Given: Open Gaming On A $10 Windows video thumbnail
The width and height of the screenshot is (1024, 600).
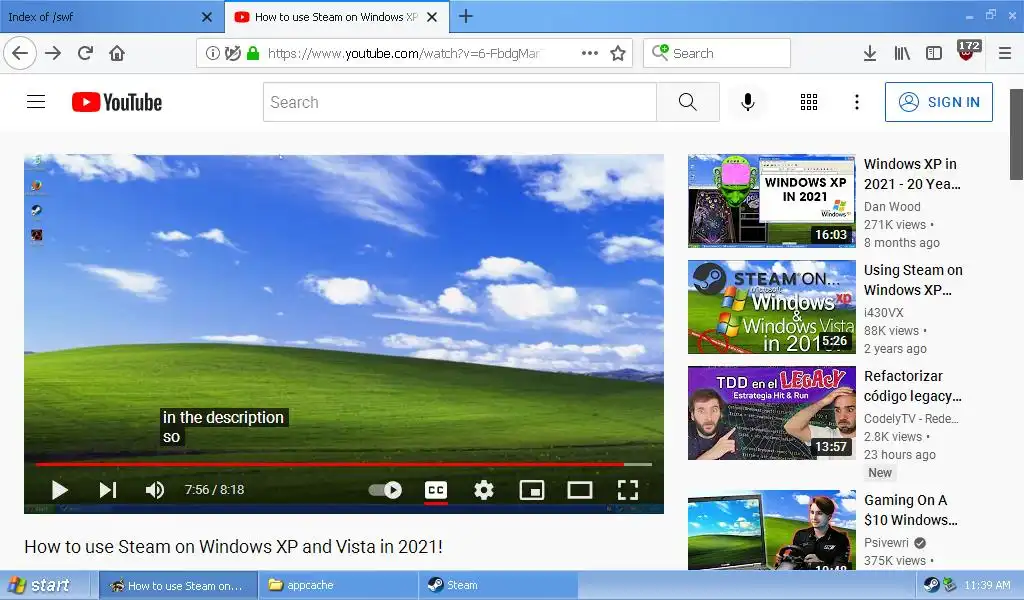Looking at the screenshot, I should pyautogui.click(x=771, y=530).
